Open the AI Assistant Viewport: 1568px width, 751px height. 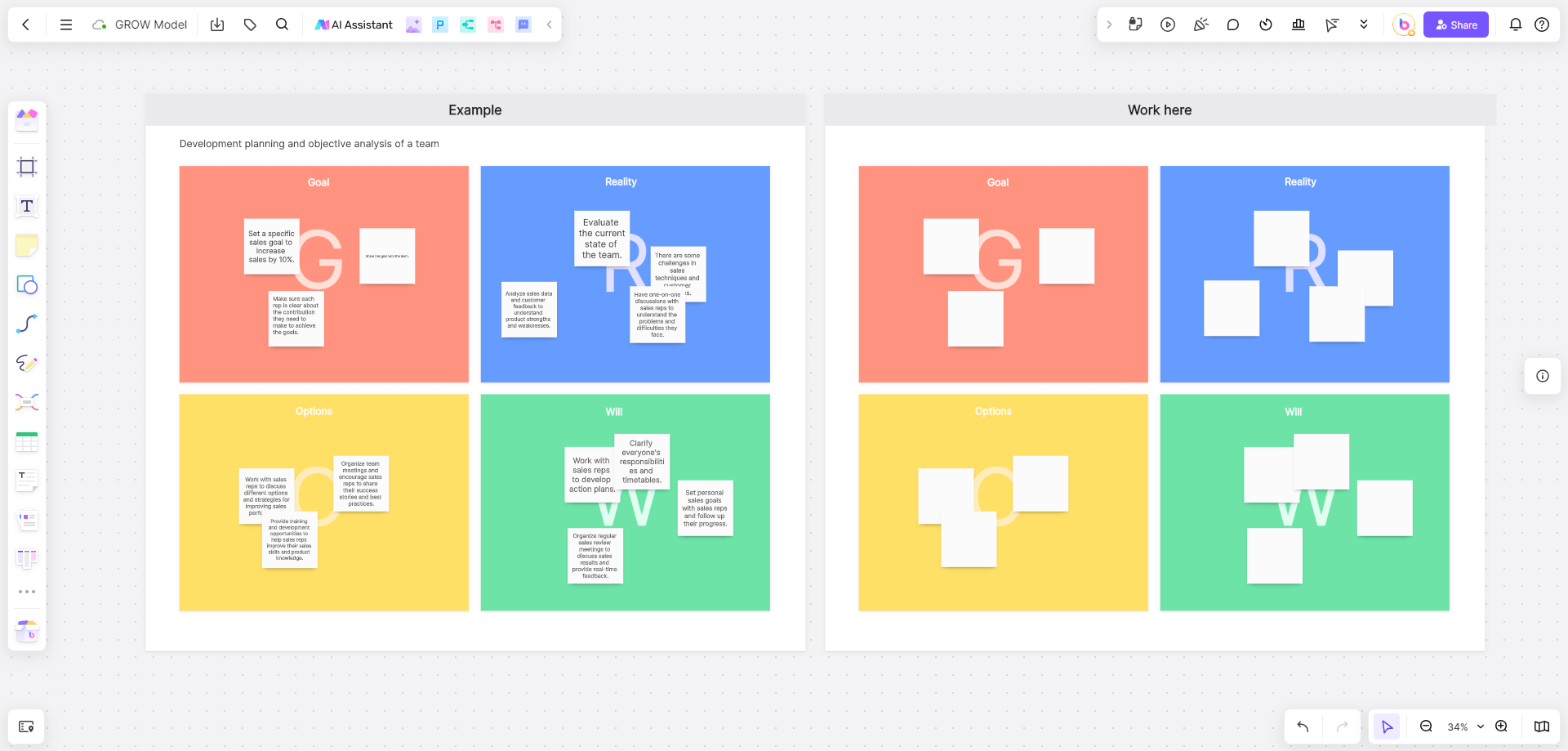click(354, 25)
